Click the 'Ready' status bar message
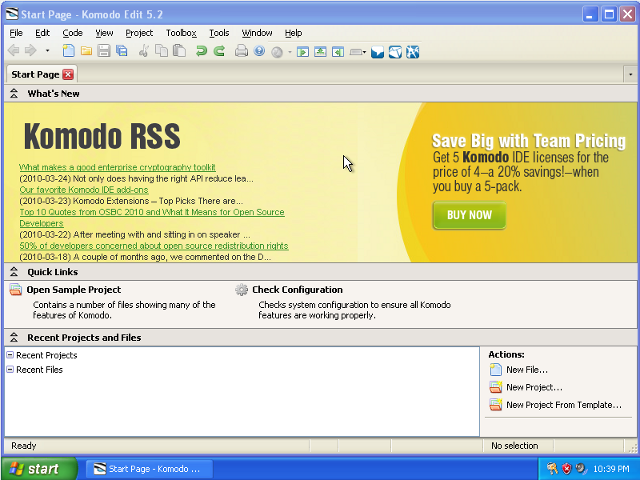The image size is (640, 480). pyautogui.click(x=24, y=446)
